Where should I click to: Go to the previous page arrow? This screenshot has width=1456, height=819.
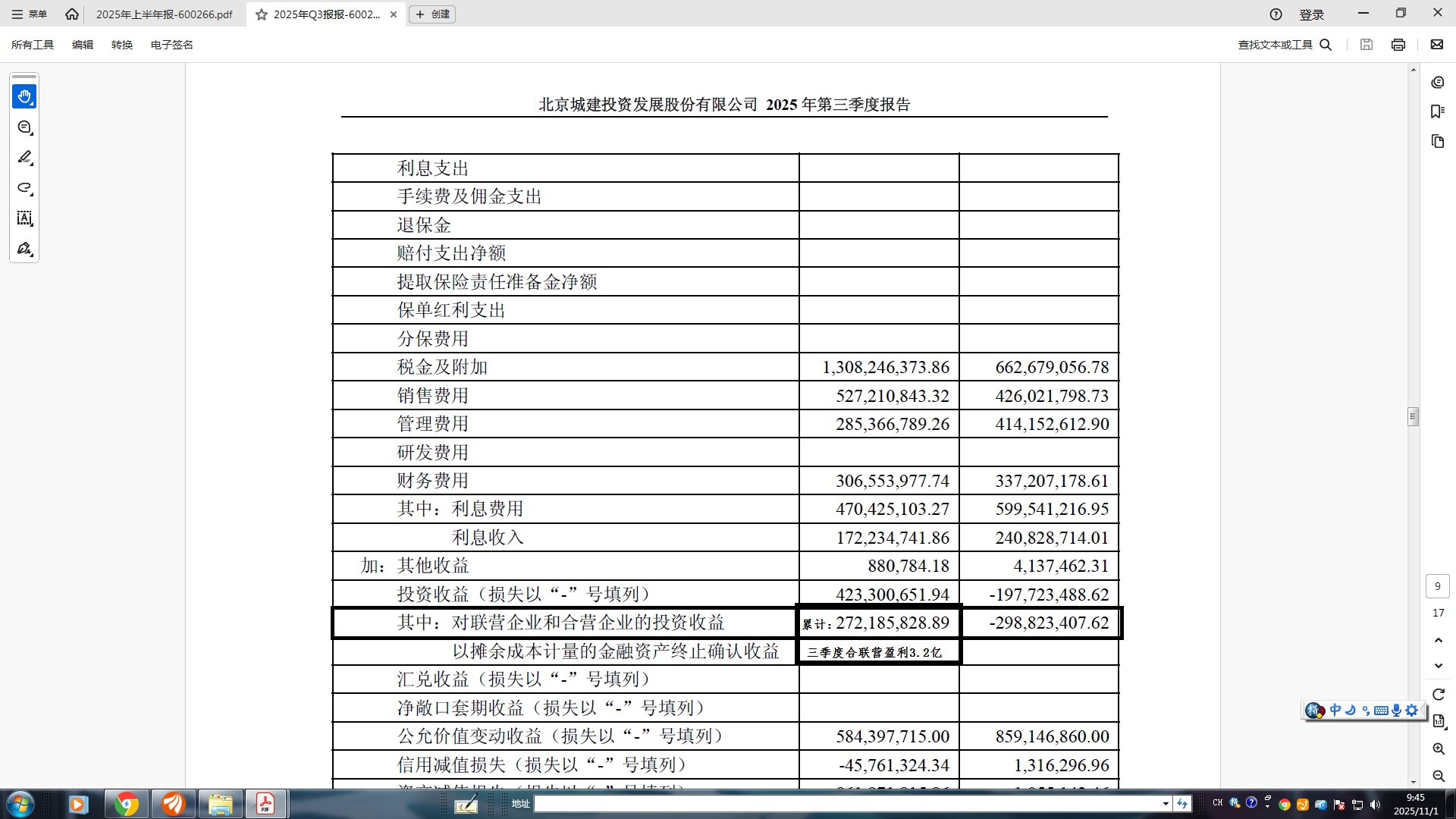point(1438,641)
